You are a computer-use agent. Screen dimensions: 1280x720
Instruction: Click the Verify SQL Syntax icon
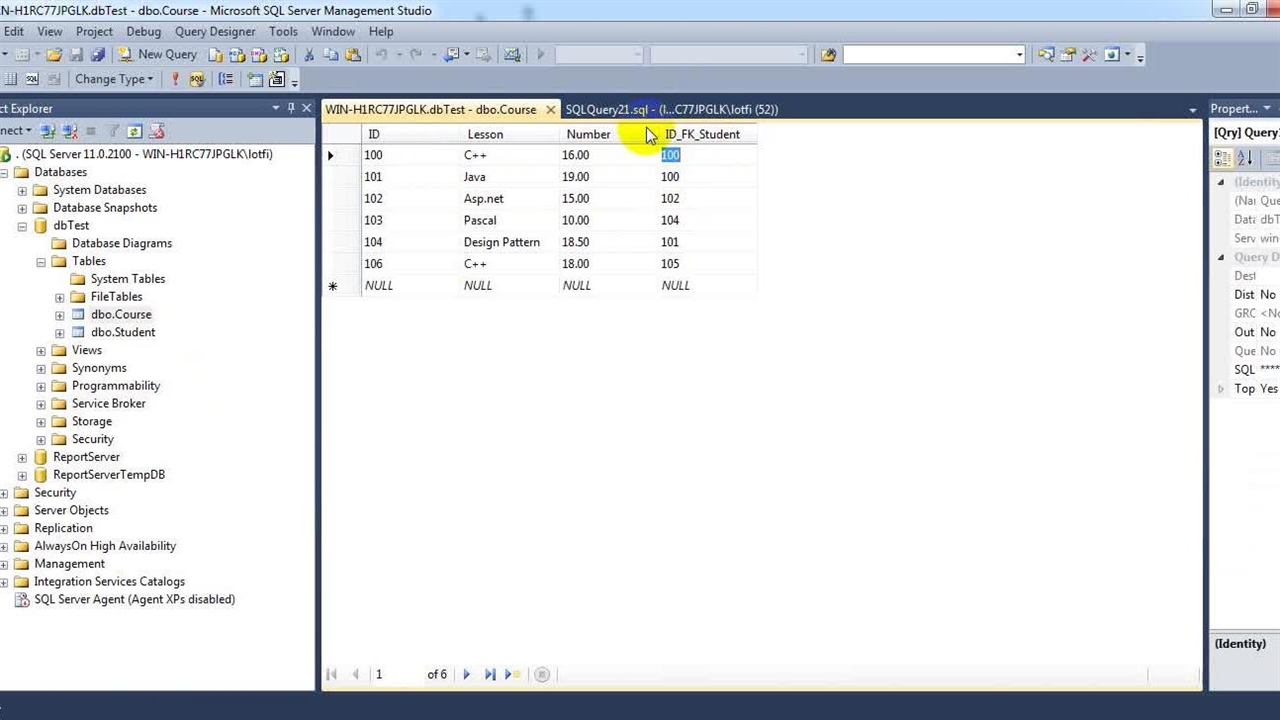click(197, 80)
